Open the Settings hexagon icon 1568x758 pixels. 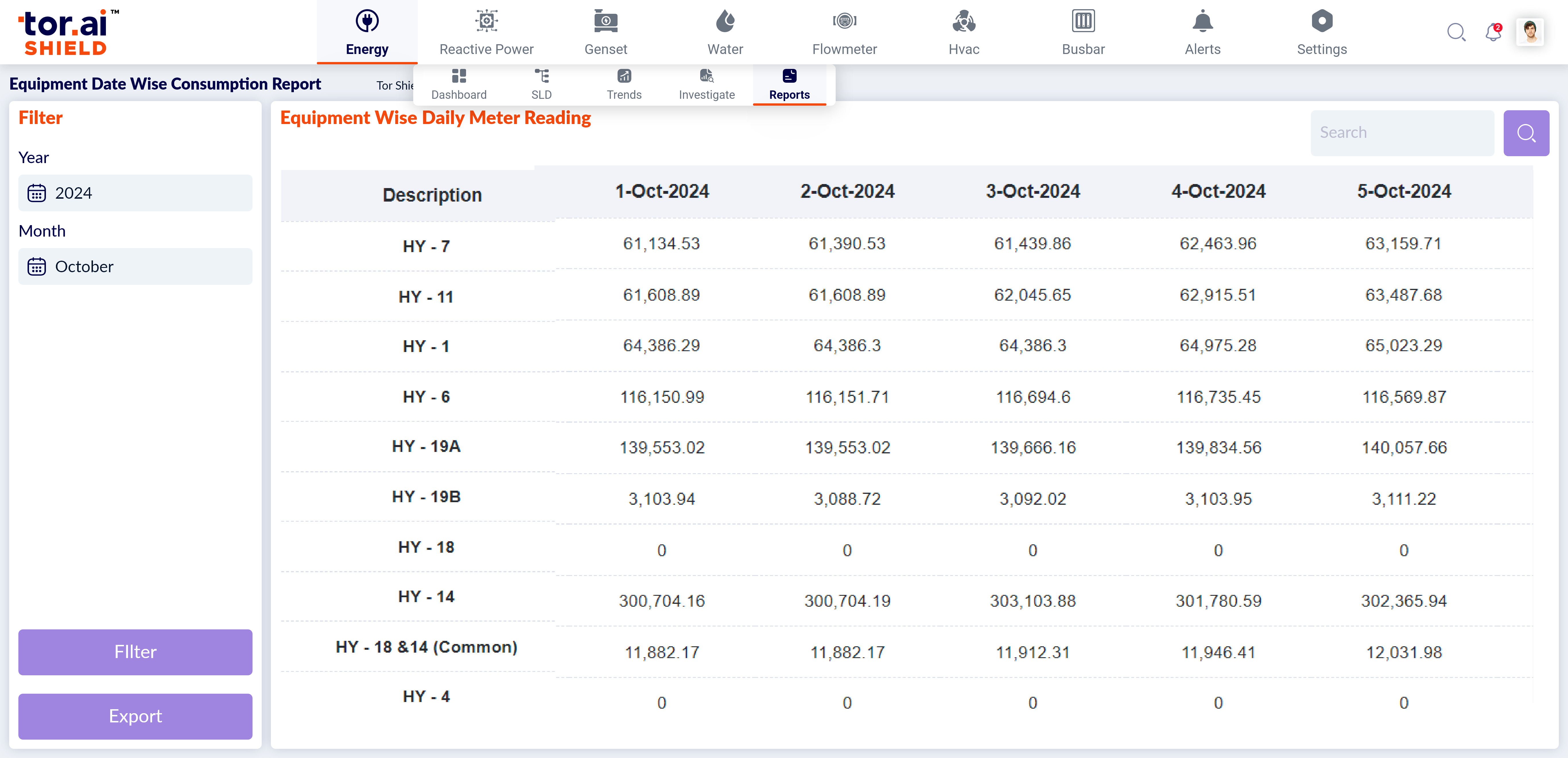pyautogui.click(x=1321, y=21)
